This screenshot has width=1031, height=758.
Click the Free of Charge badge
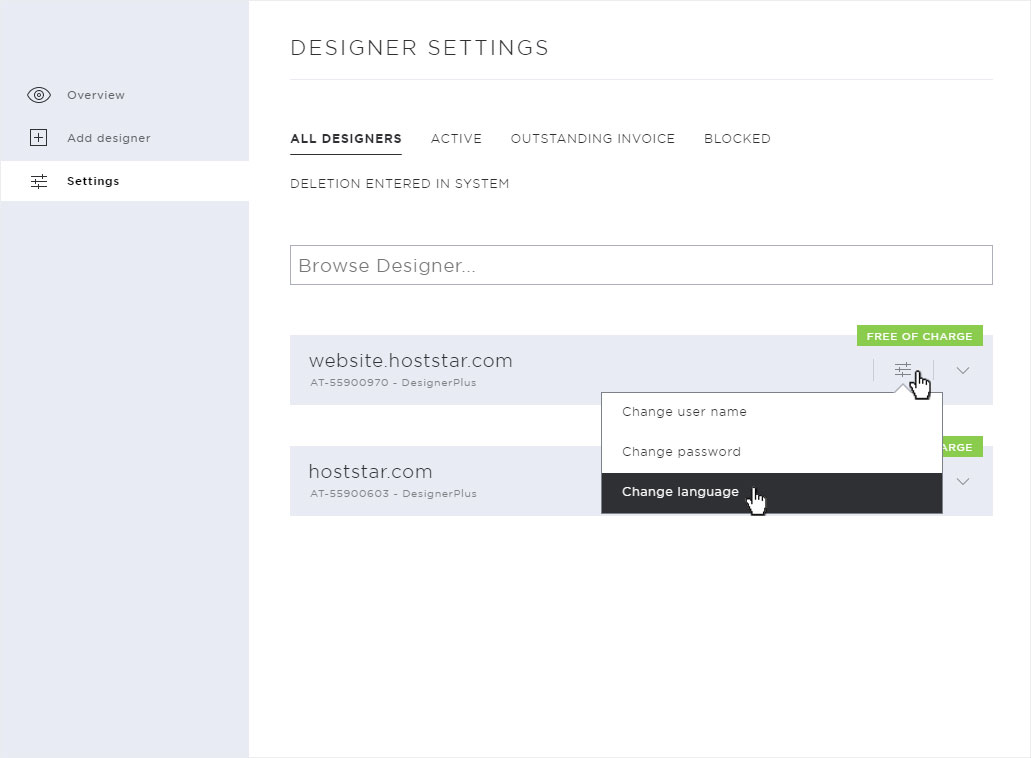tap(919, 336)
